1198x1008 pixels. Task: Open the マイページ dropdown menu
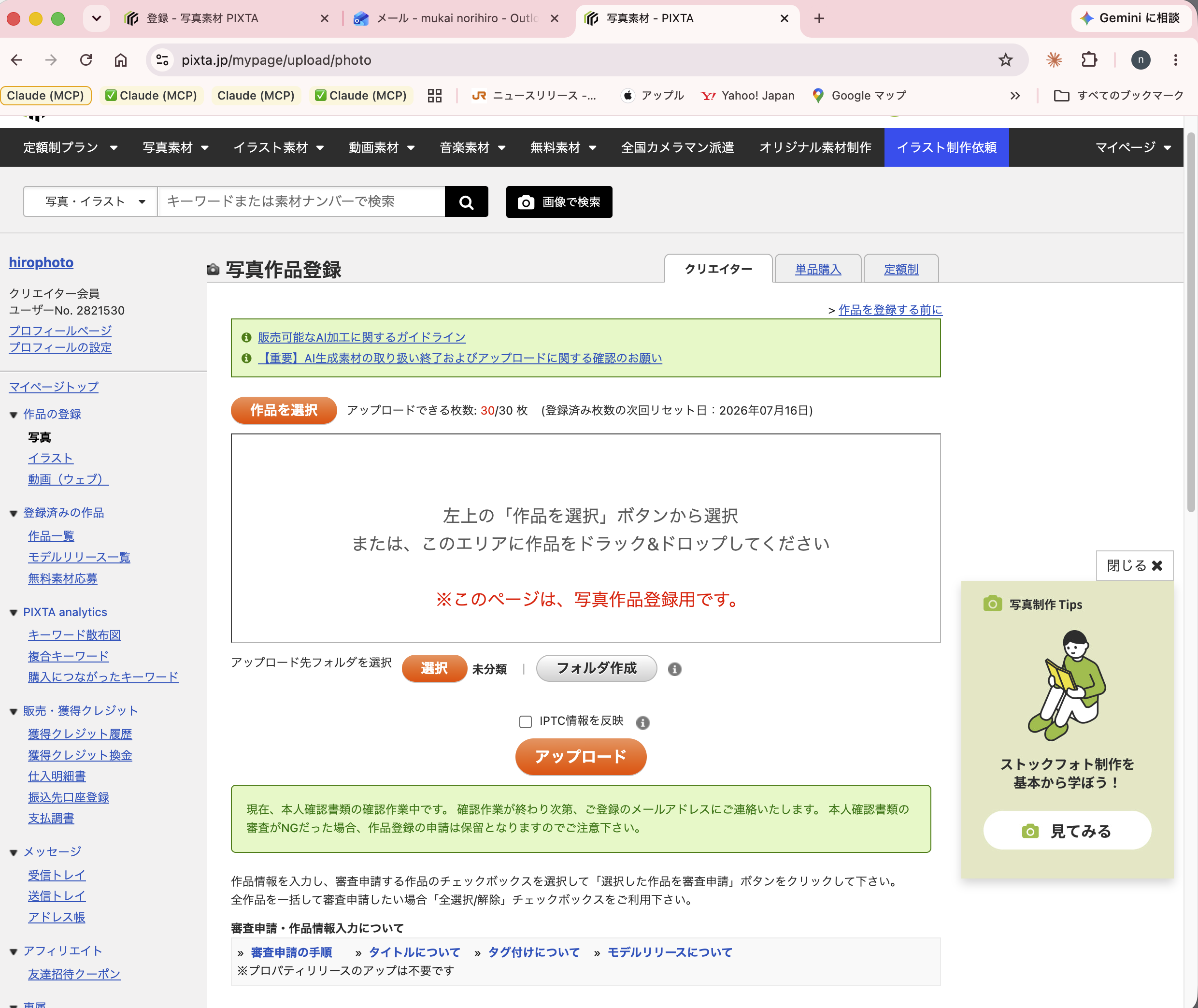click(x=1133, y=147)
